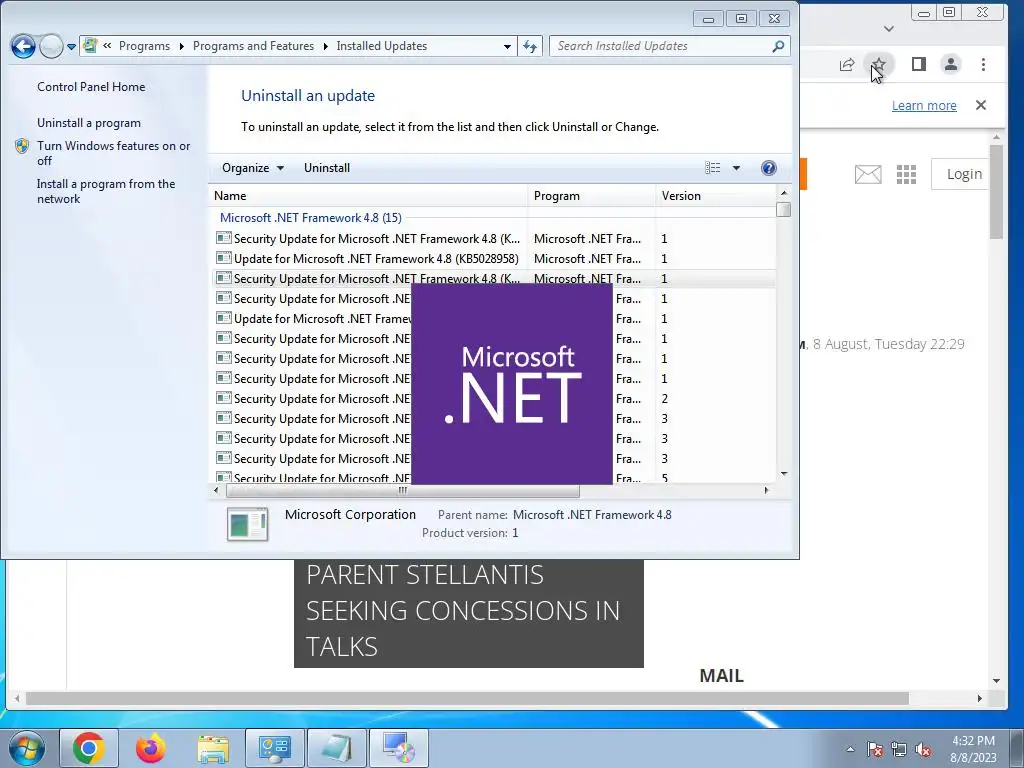1024x768 pixels.
Task: Bookmark the page with the star icon
Action: pyautogui.click(x=878, y=64)
